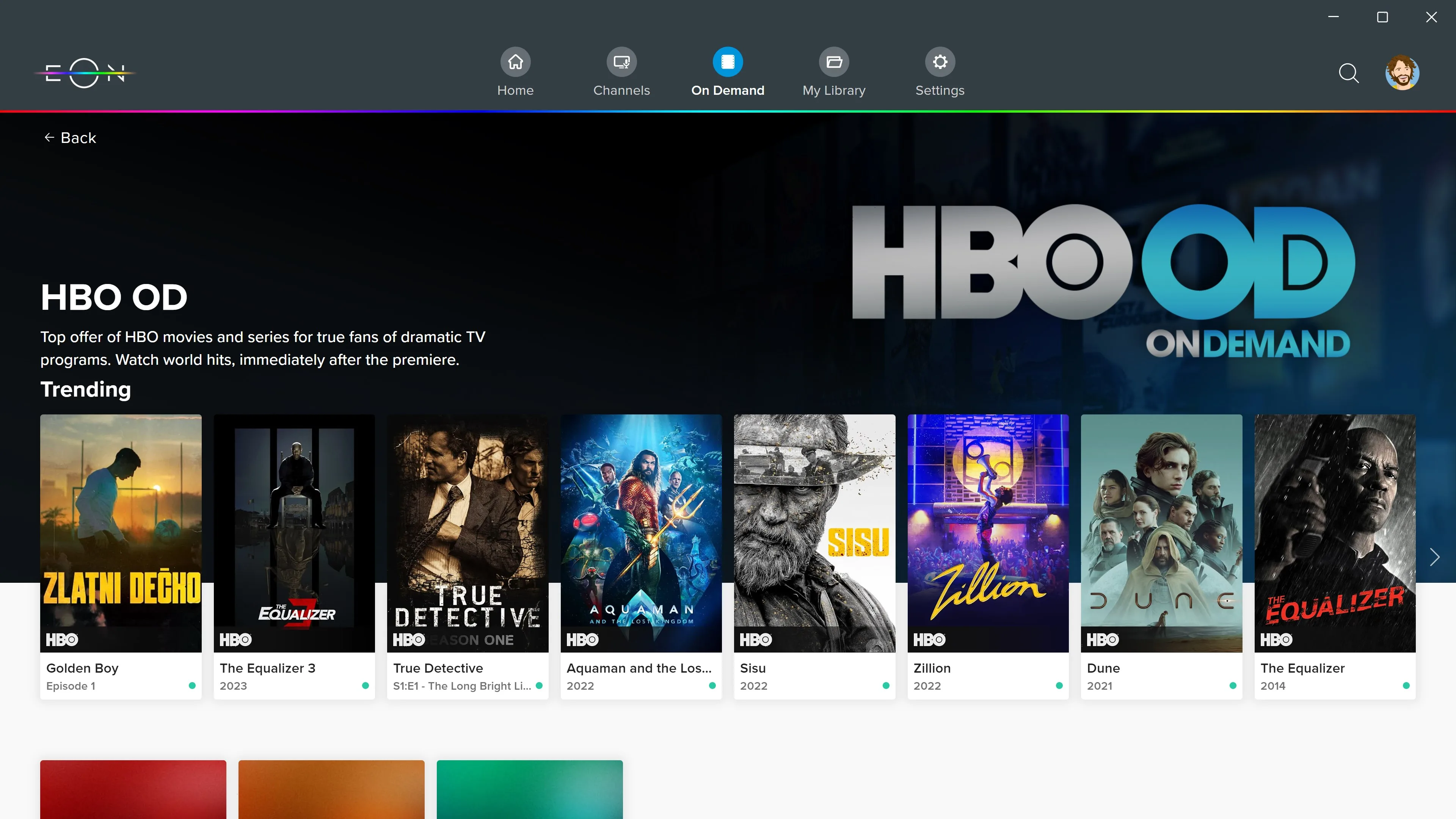The image size is (1456, 819).
Task: Click the On Demand tab label
Action: pos(728,91)
